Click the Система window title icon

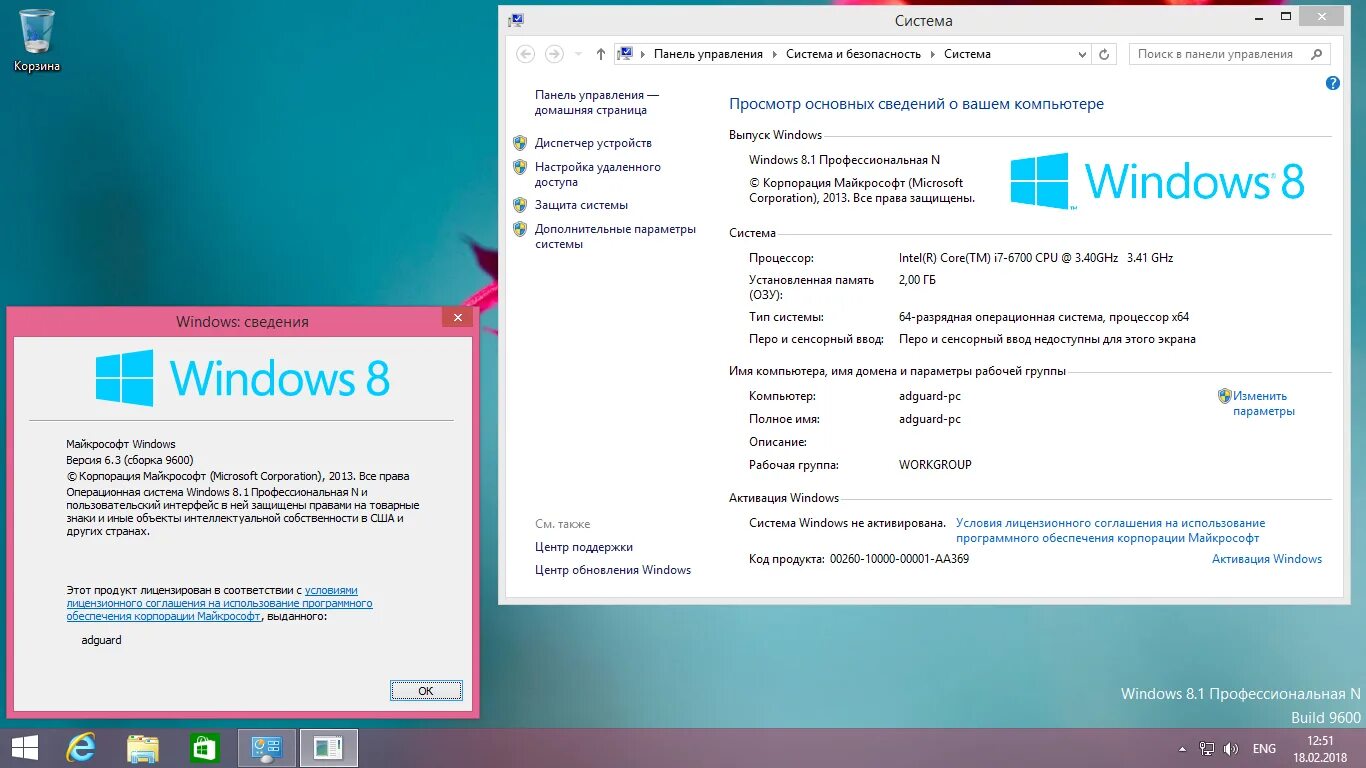click(x=515, y=19)
